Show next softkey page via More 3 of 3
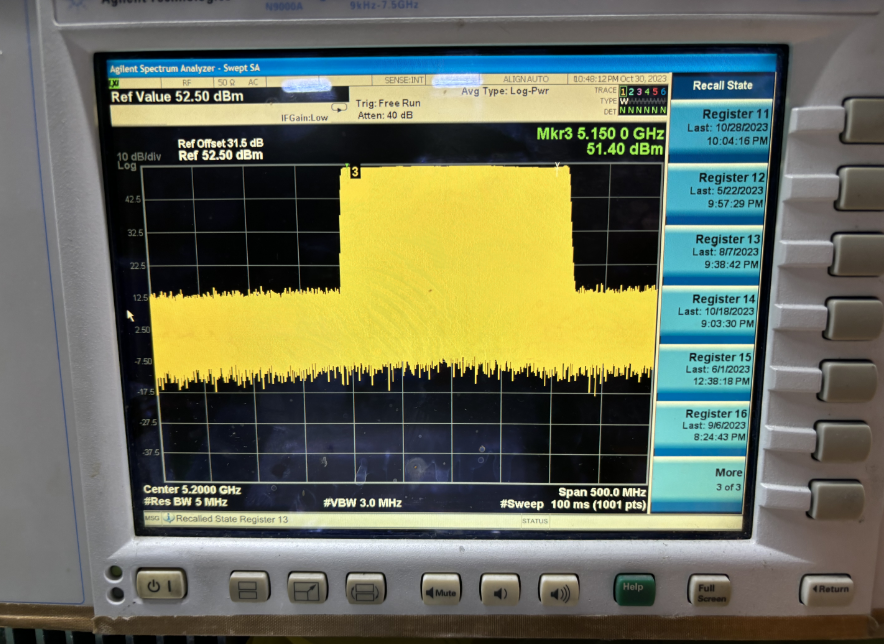Image resolution: width=884 pixels, height=644 pixels. pos(699,482)
